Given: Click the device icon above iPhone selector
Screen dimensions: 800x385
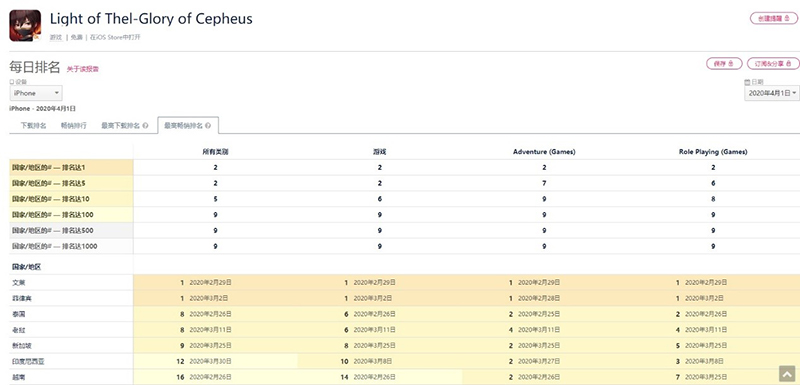Looking at the screenshot, I should (x=12, y=82).
